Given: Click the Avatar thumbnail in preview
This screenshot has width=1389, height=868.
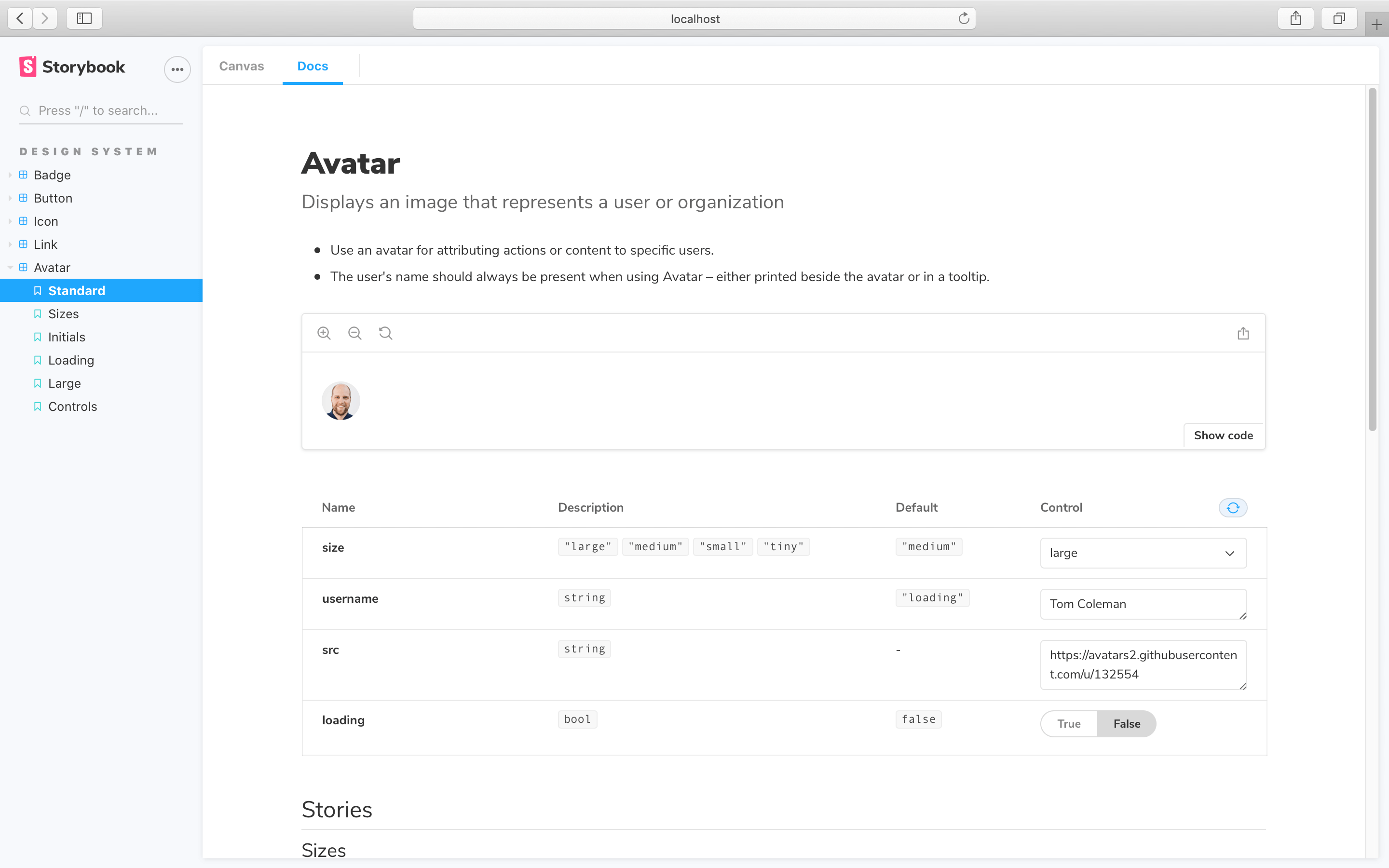Looking at the screenshot, I should [x=341, y=401].
